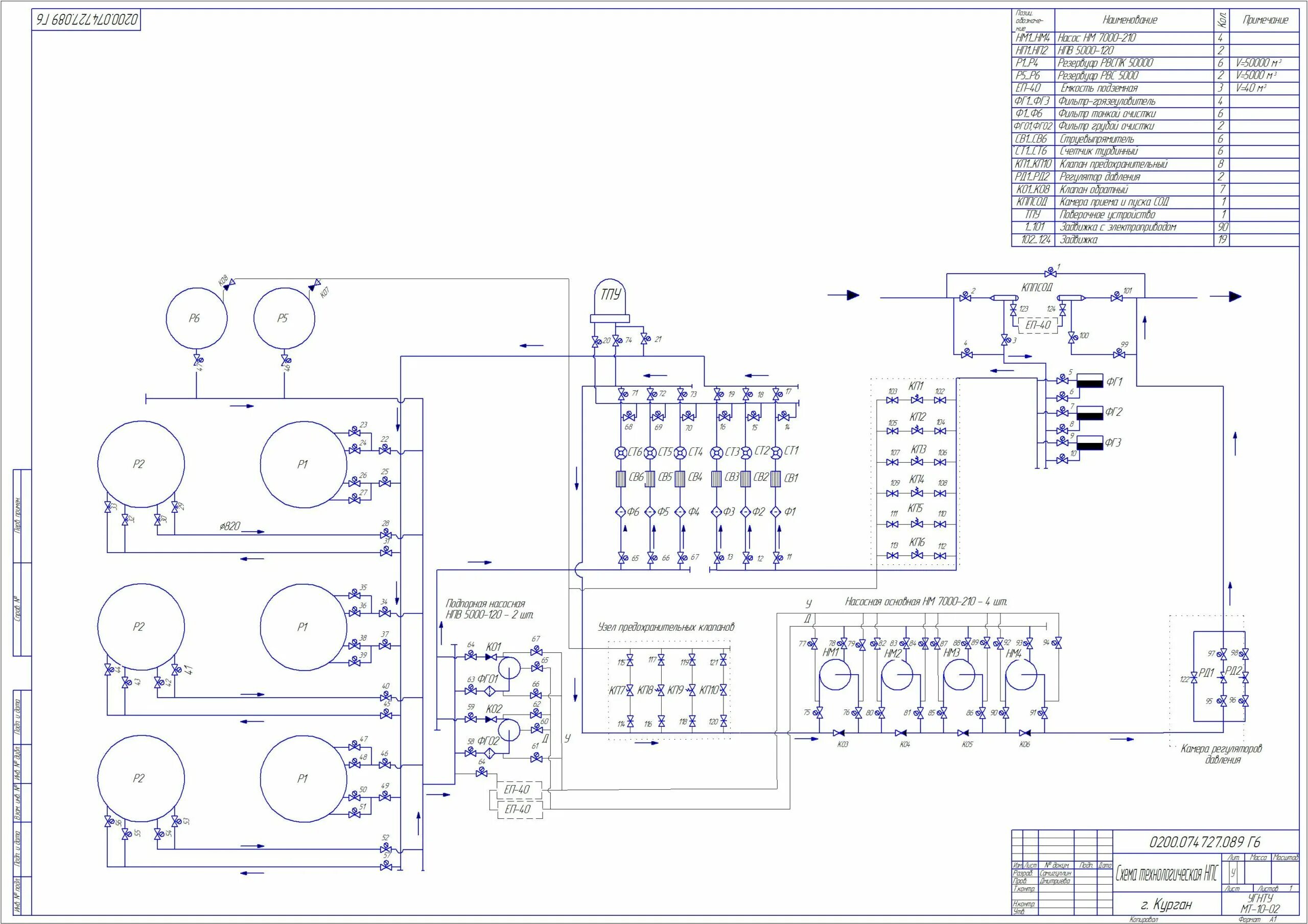Image resolution: width=1308 pixels, height=924 pixels.
Task: Click check valve К06 on pump line
Action: coord(1024,732)
